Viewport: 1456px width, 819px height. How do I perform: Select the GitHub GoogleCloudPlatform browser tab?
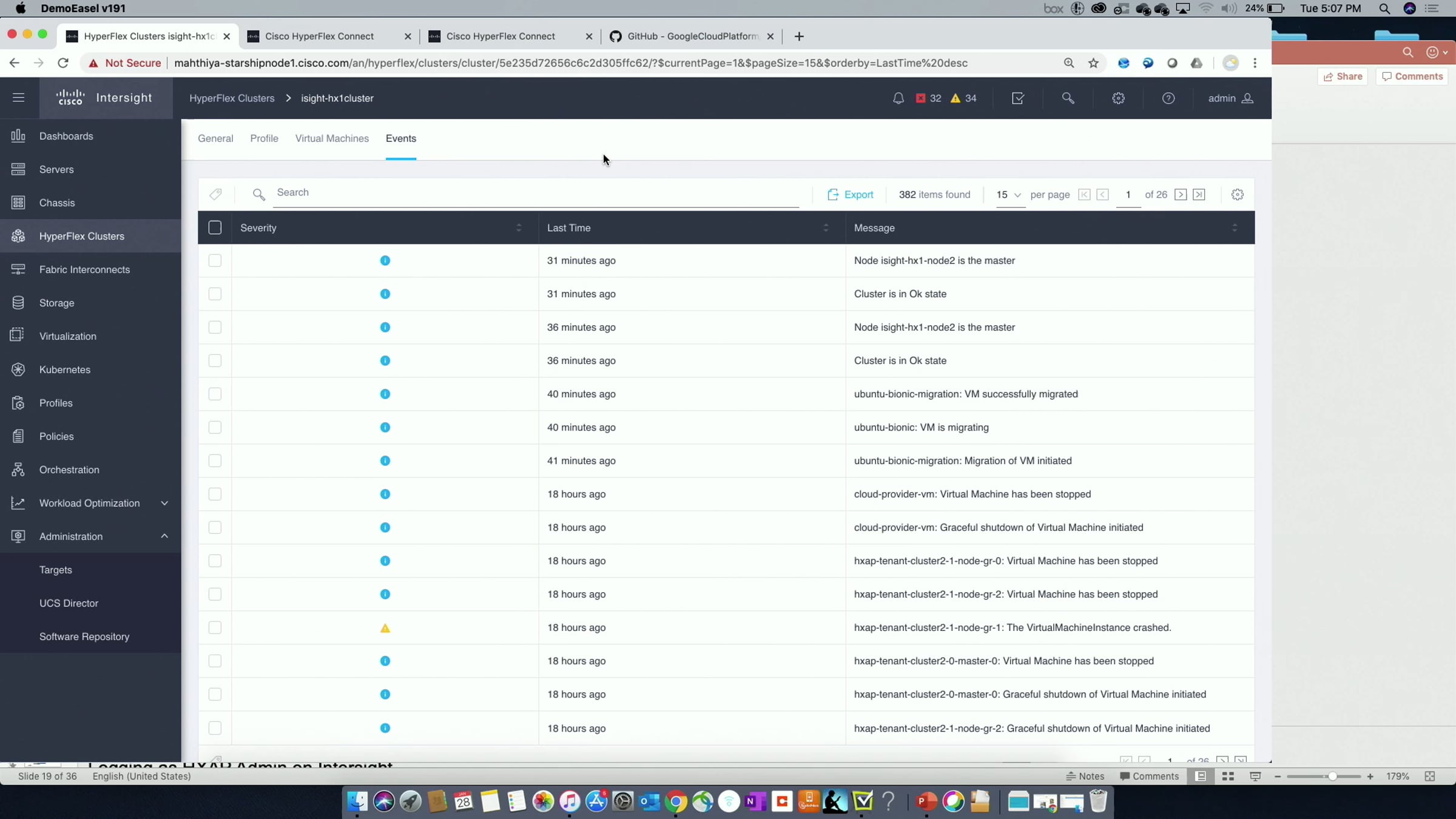click(x=692, y=36)
